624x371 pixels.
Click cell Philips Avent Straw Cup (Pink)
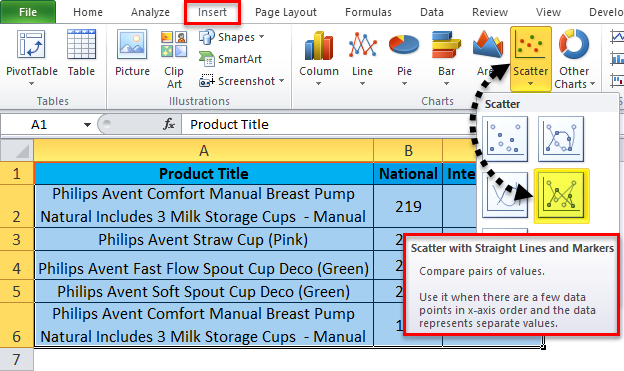pos(204,240)
